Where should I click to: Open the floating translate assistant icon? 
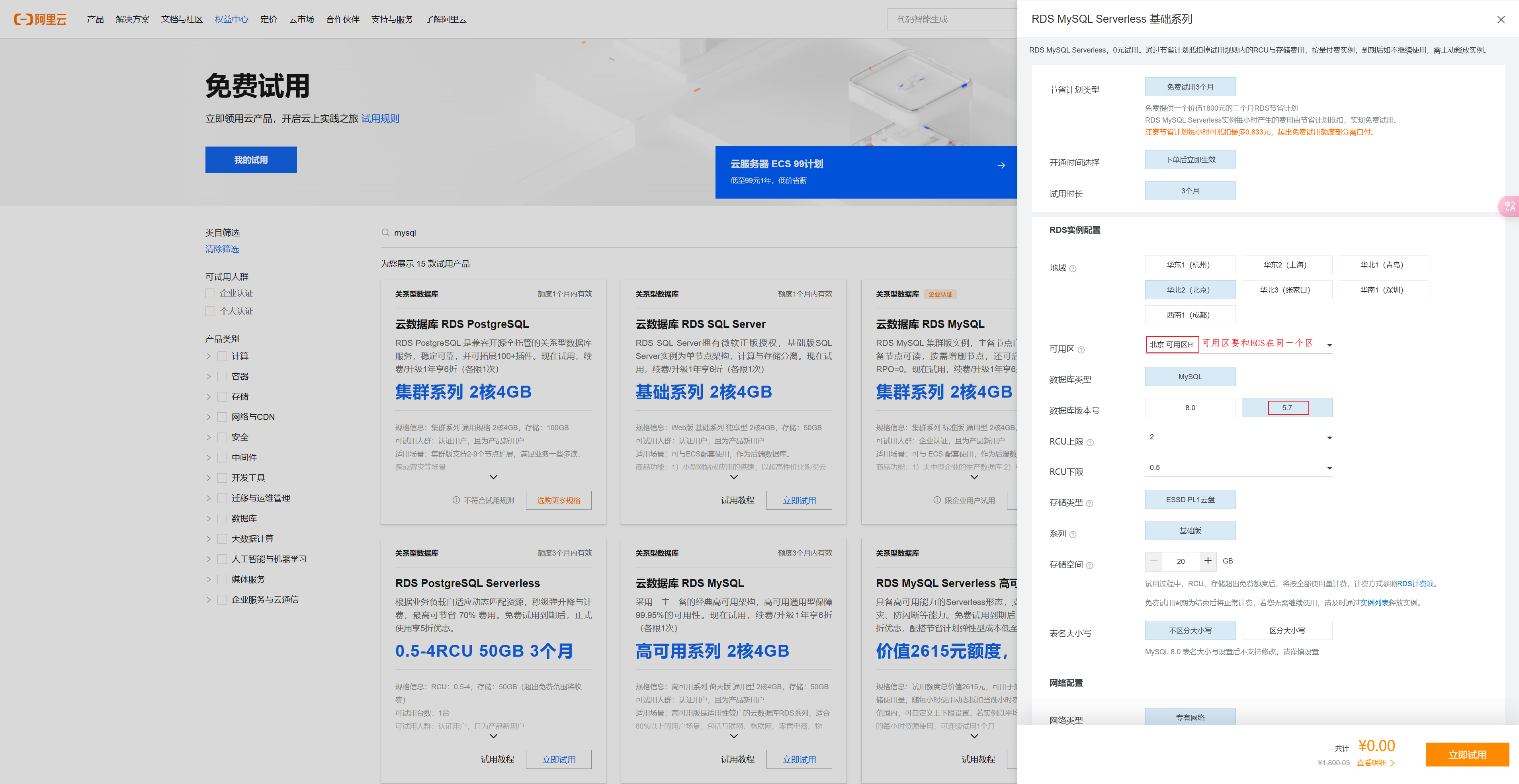tap(1509, 206)
